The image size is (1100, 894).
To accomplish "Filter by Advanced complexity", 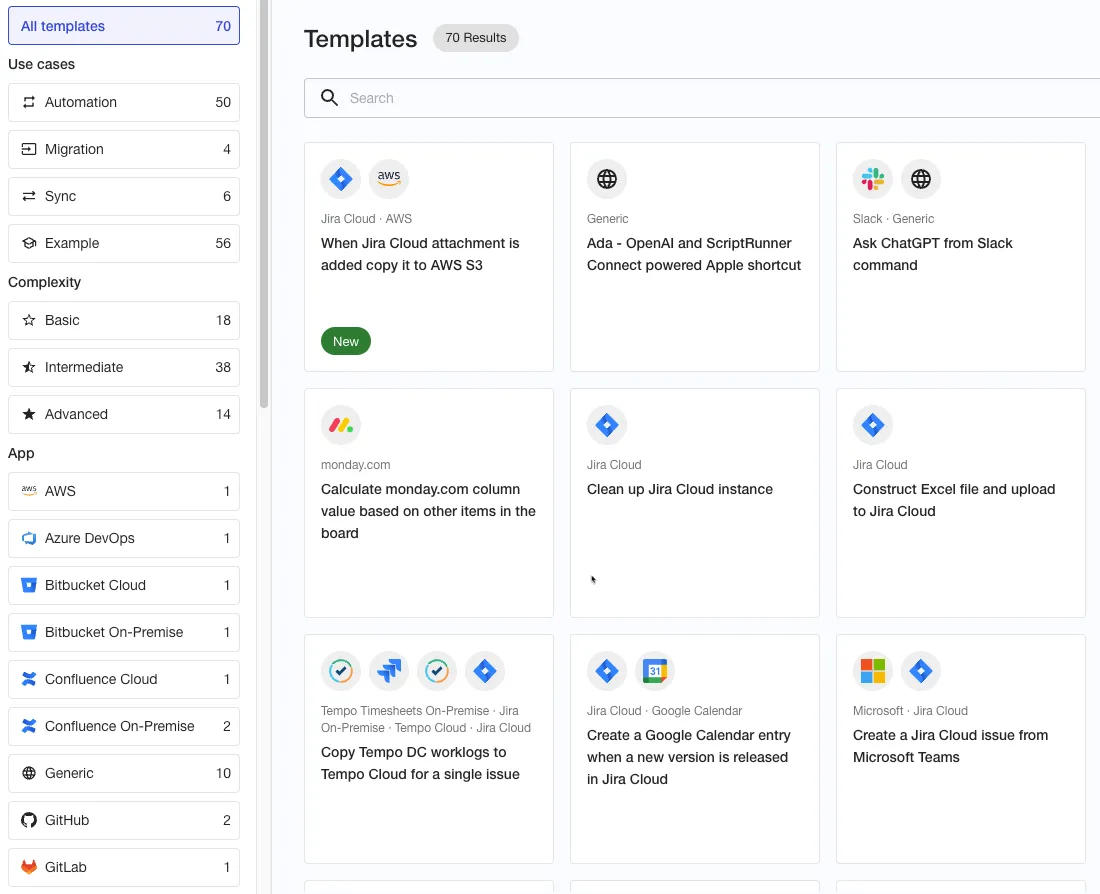I will click(124, 415).
